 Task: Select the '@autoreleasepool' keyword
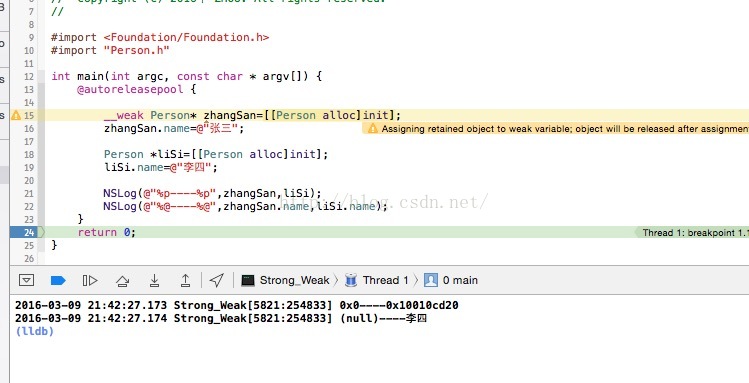click(x=130, y=89)
